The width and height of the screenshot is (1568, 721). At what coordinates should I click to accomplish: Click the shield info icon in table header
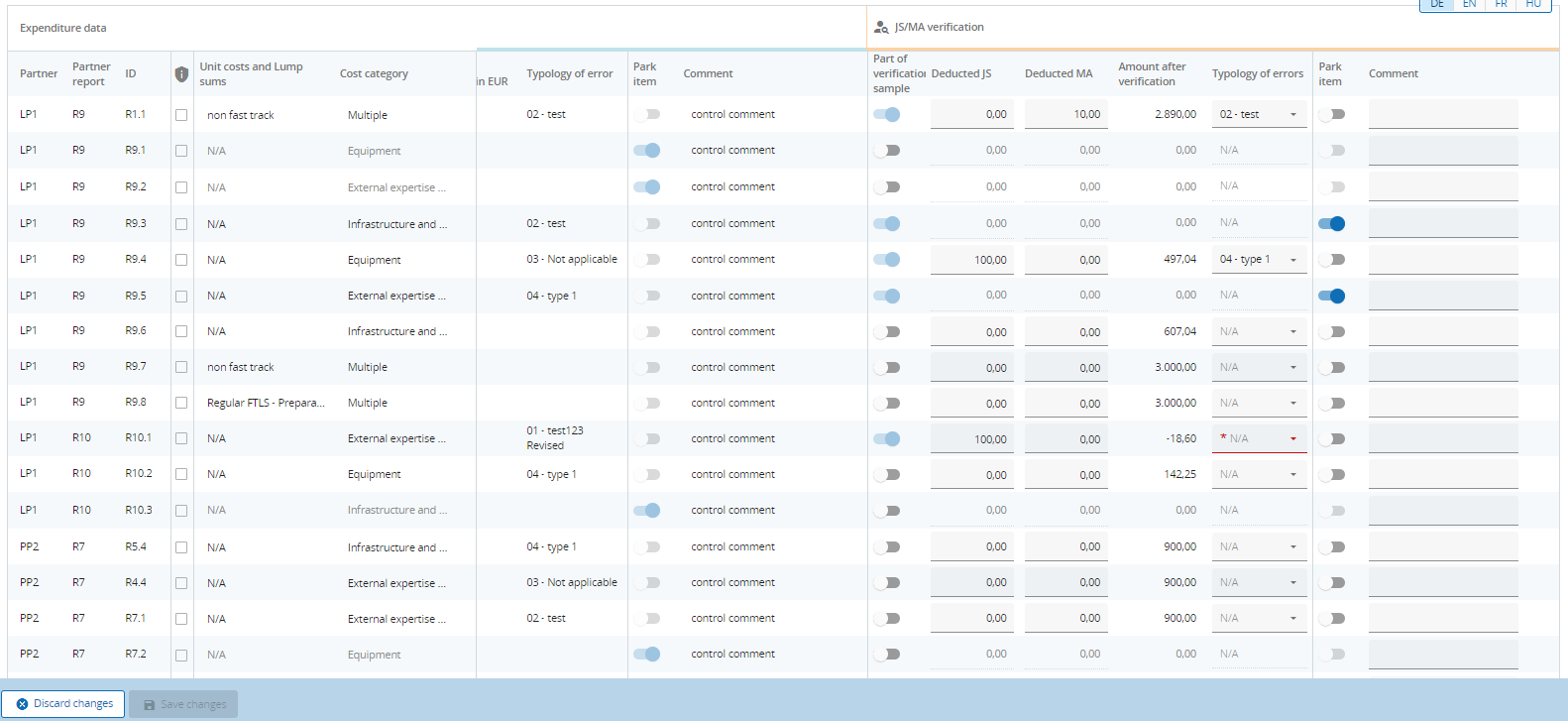tap(181, 74)
